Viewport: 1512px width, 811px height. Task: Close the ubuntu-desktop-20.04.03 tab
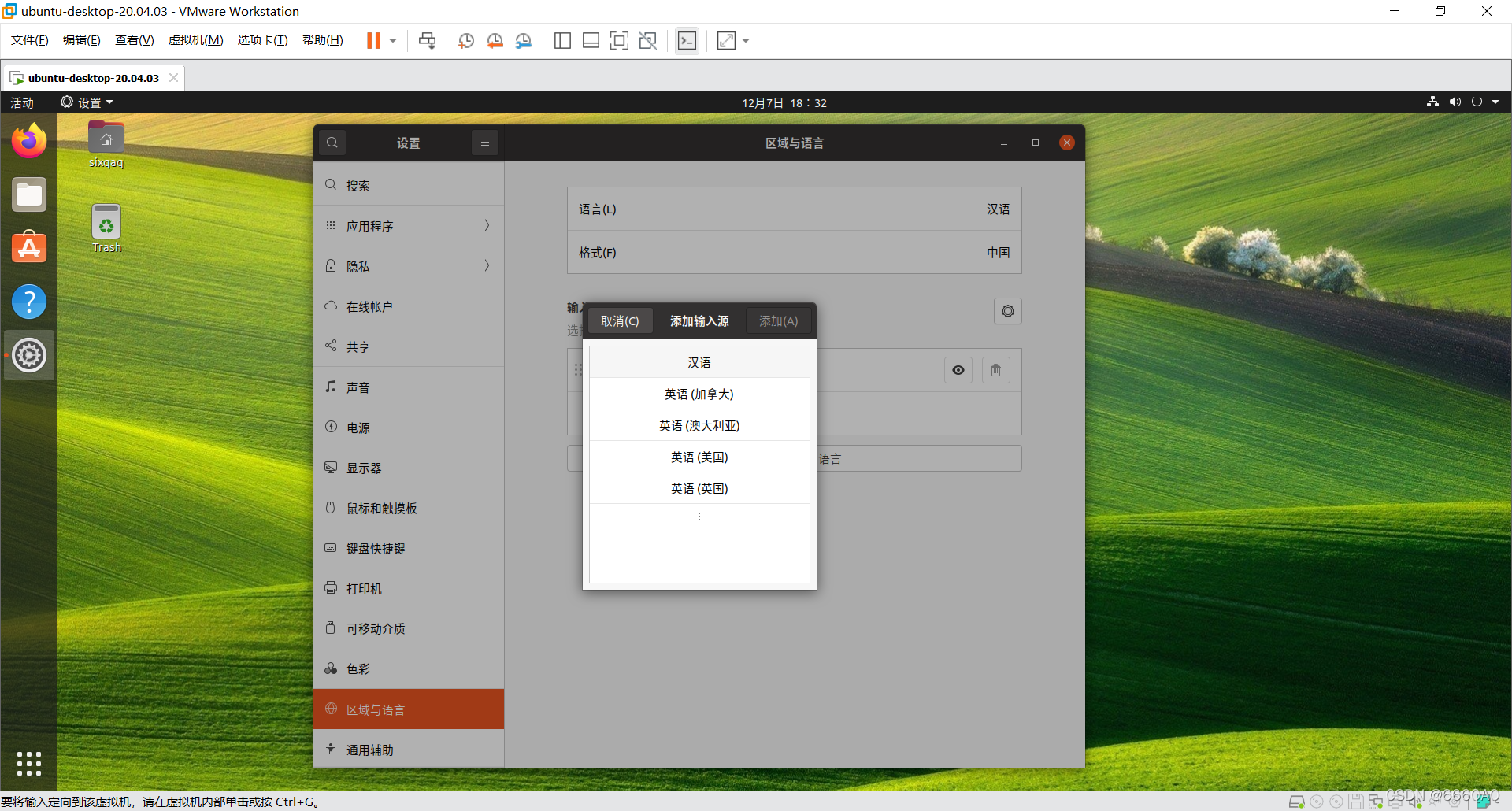pyautogui.click(x=173, y=77)
